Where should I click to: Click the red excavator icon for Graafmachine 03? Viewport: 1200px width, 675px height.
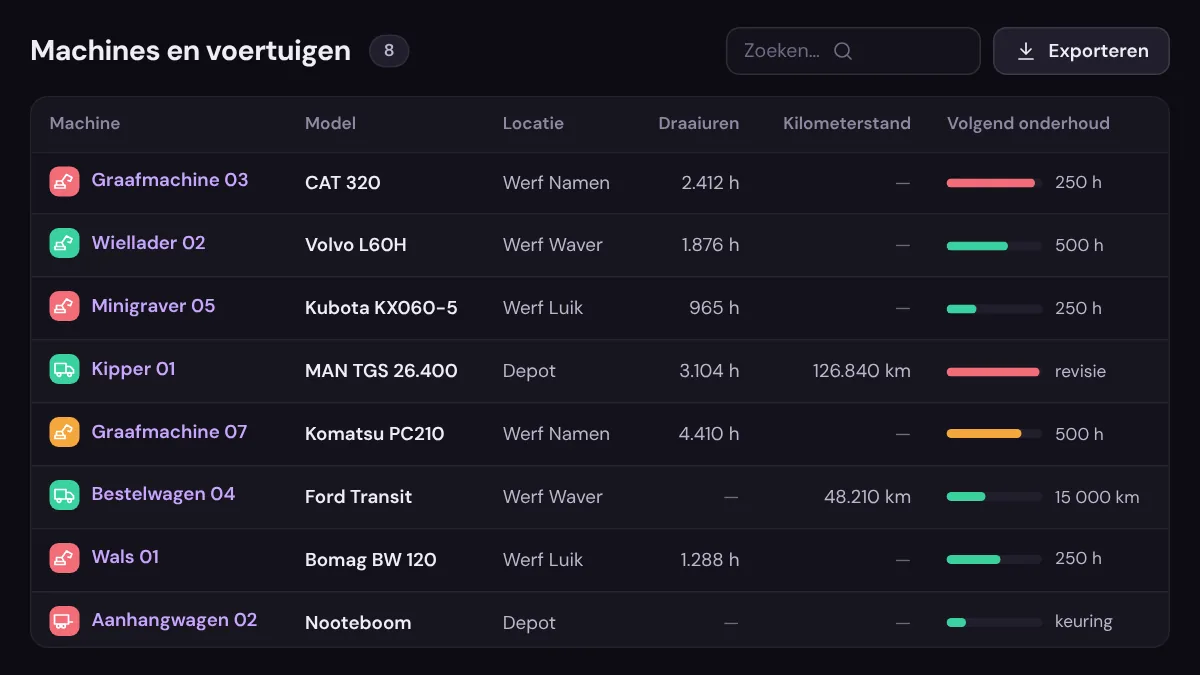(x=64, y=181)
